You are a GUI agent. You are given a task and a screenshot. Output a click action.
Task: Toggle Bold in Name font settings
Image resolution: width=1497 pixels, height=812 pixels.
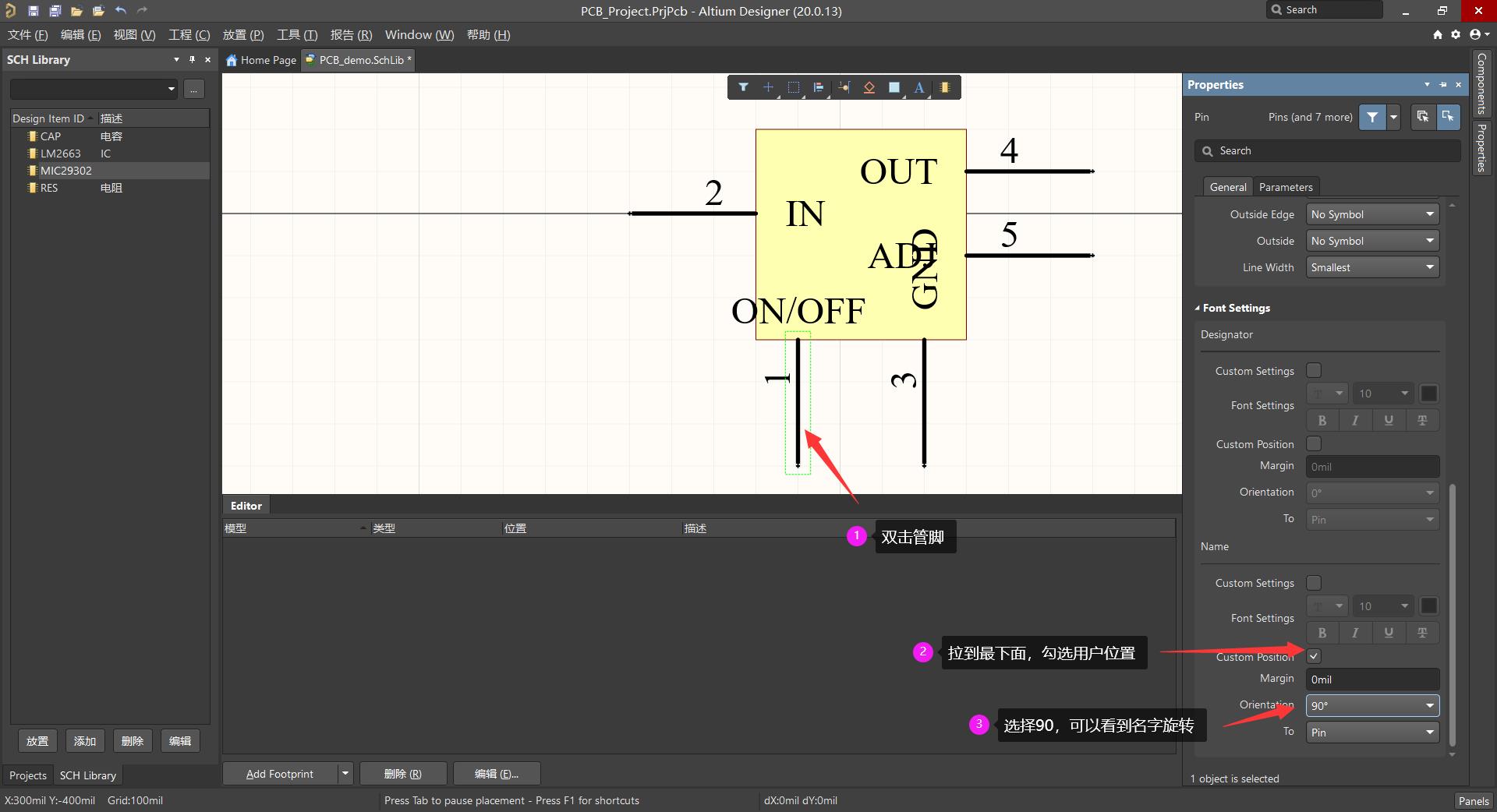click(1322, 633)
